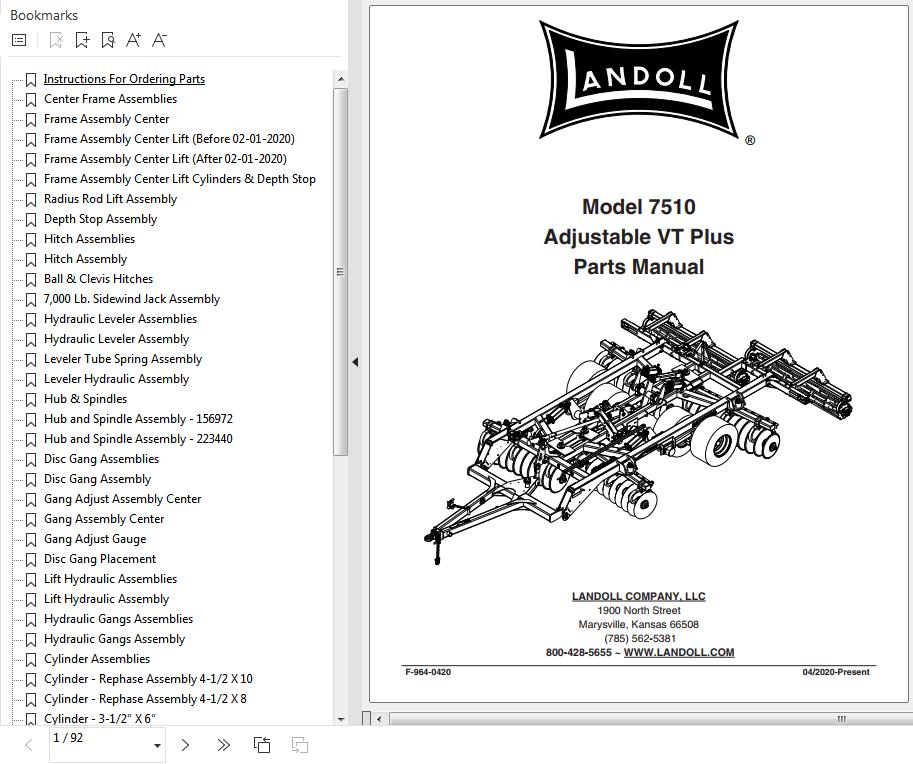Viewport: 913px width, 764px height.
Task: Go to the Gang Assembly Center bookmark
Action: tap(104, 519)
